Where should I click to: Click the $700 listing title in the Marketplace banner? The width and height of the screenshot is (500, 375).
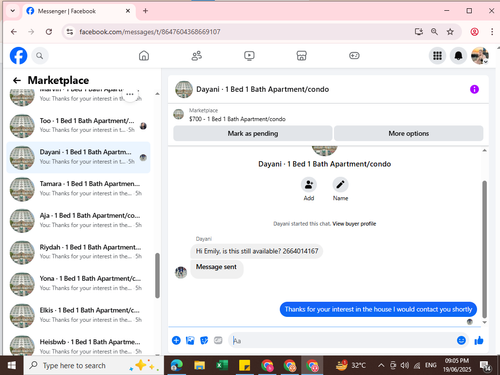(x=237, y=119)
